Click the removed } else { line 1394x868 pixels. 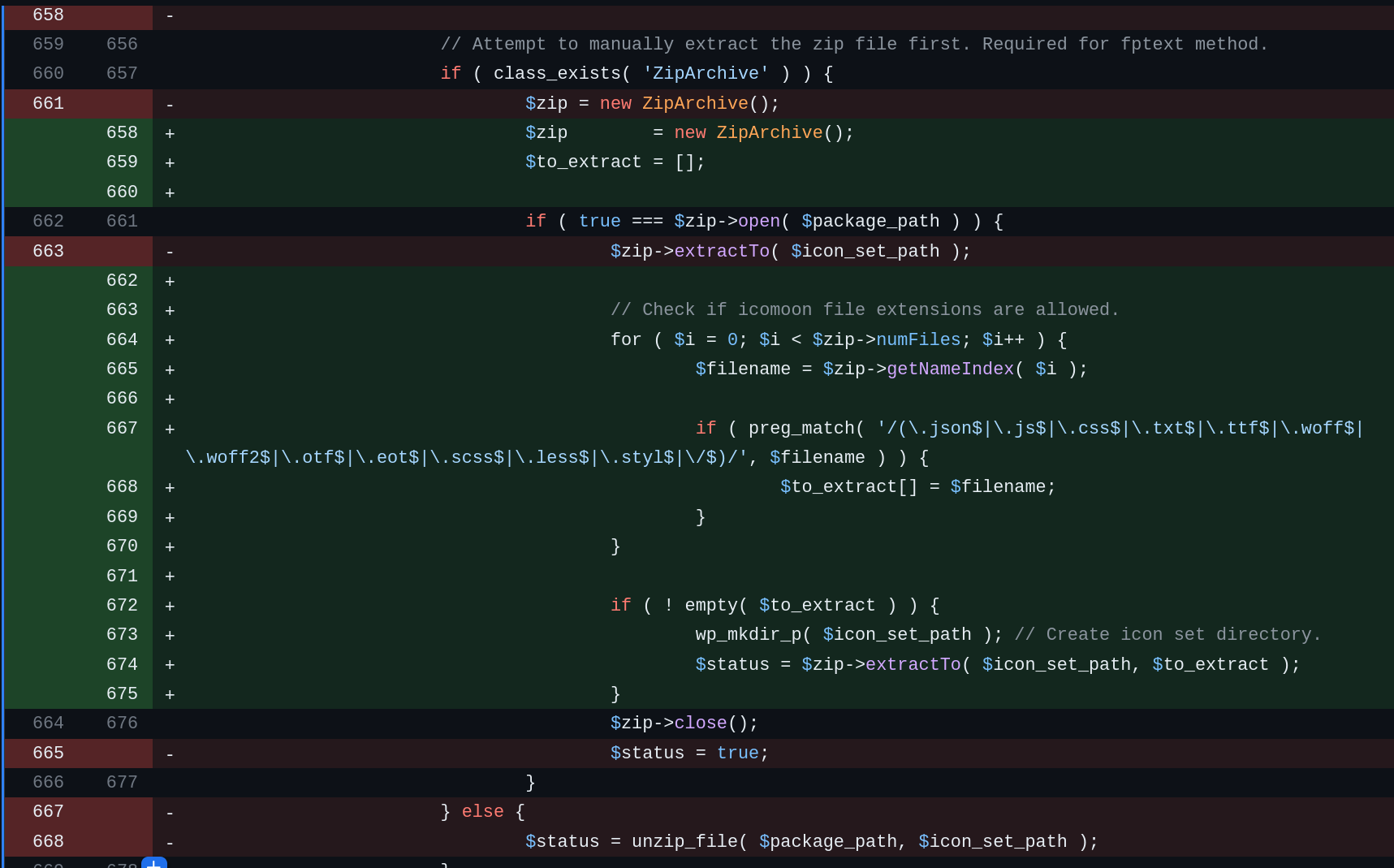[x=482, y=811]
